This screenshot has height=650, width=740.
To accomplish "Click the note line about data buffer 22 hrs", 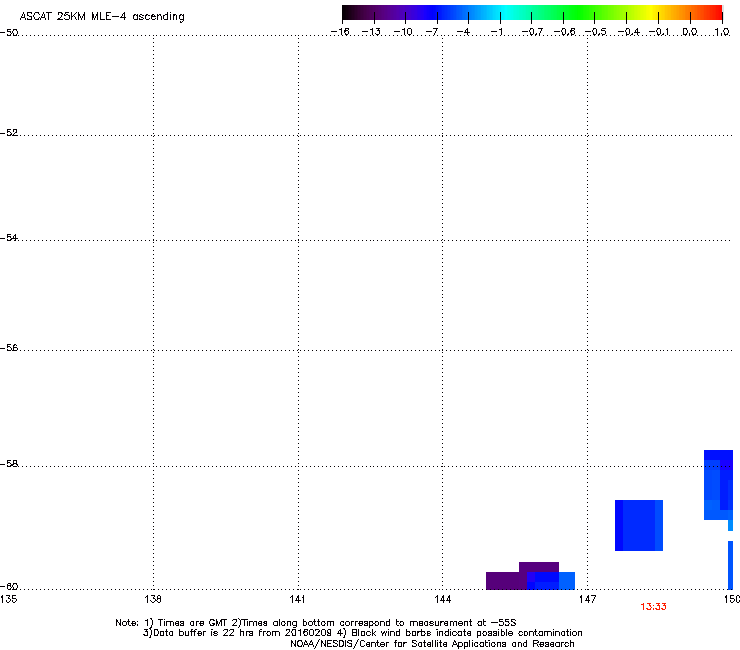I will click(362, 633).
